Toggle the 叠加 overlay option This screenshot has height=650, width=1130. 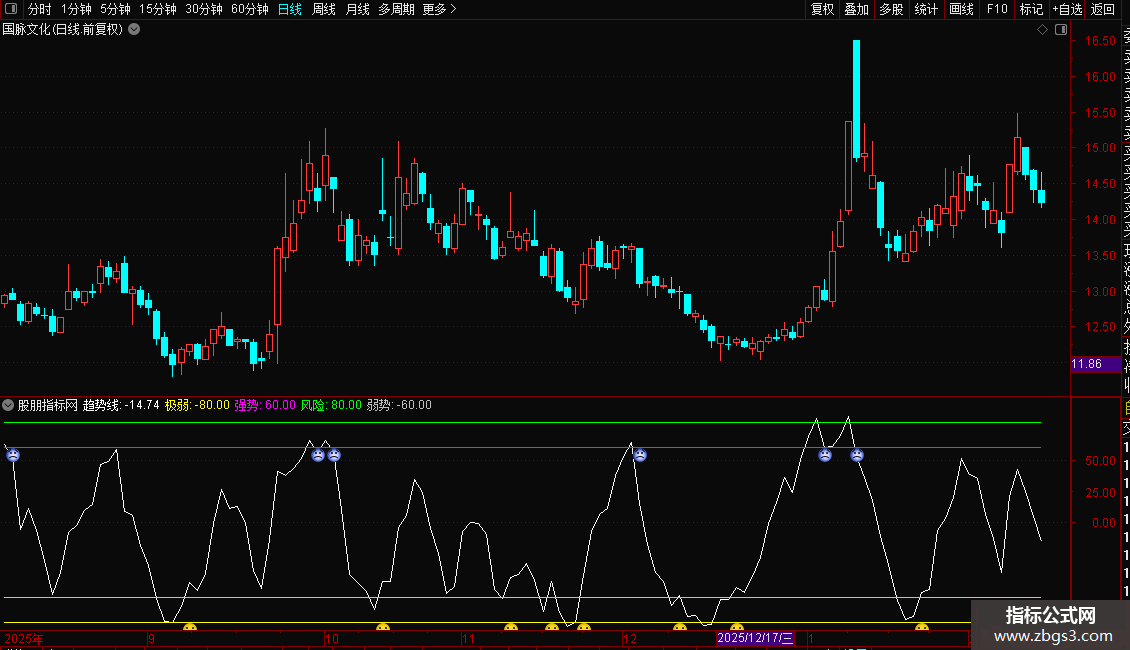(x=856, y=9)
